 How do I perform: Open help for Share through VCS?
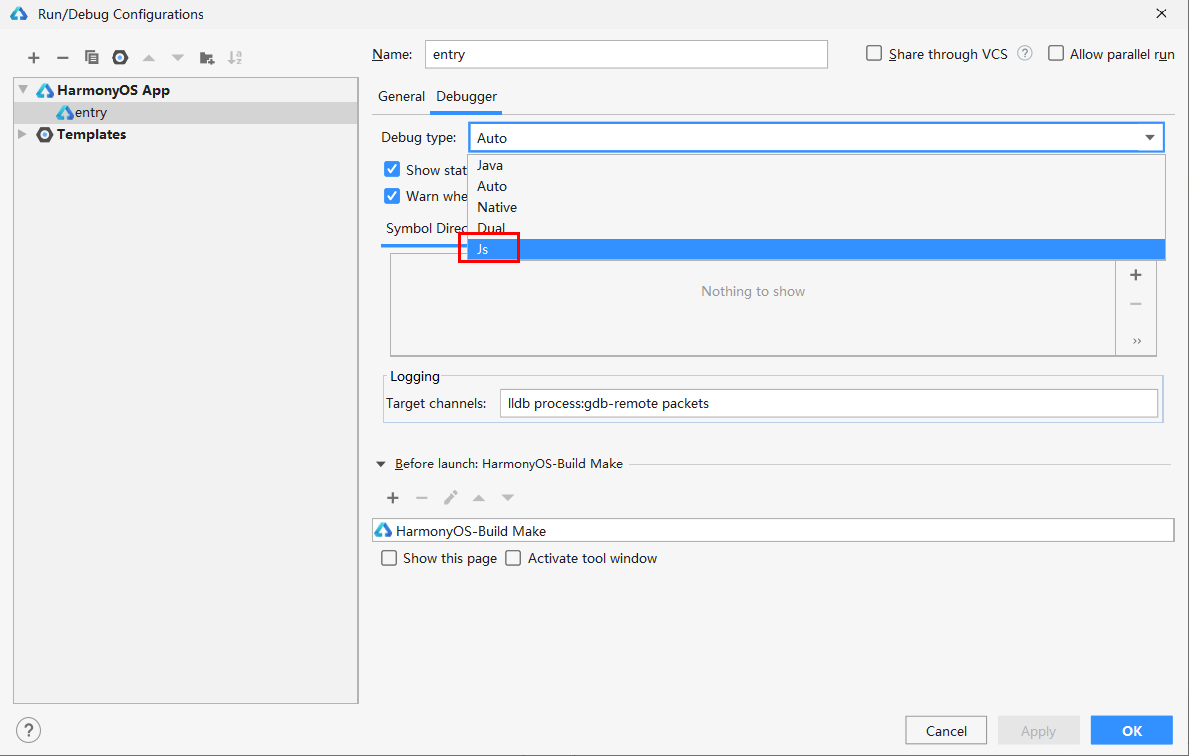pos(1024,54)
